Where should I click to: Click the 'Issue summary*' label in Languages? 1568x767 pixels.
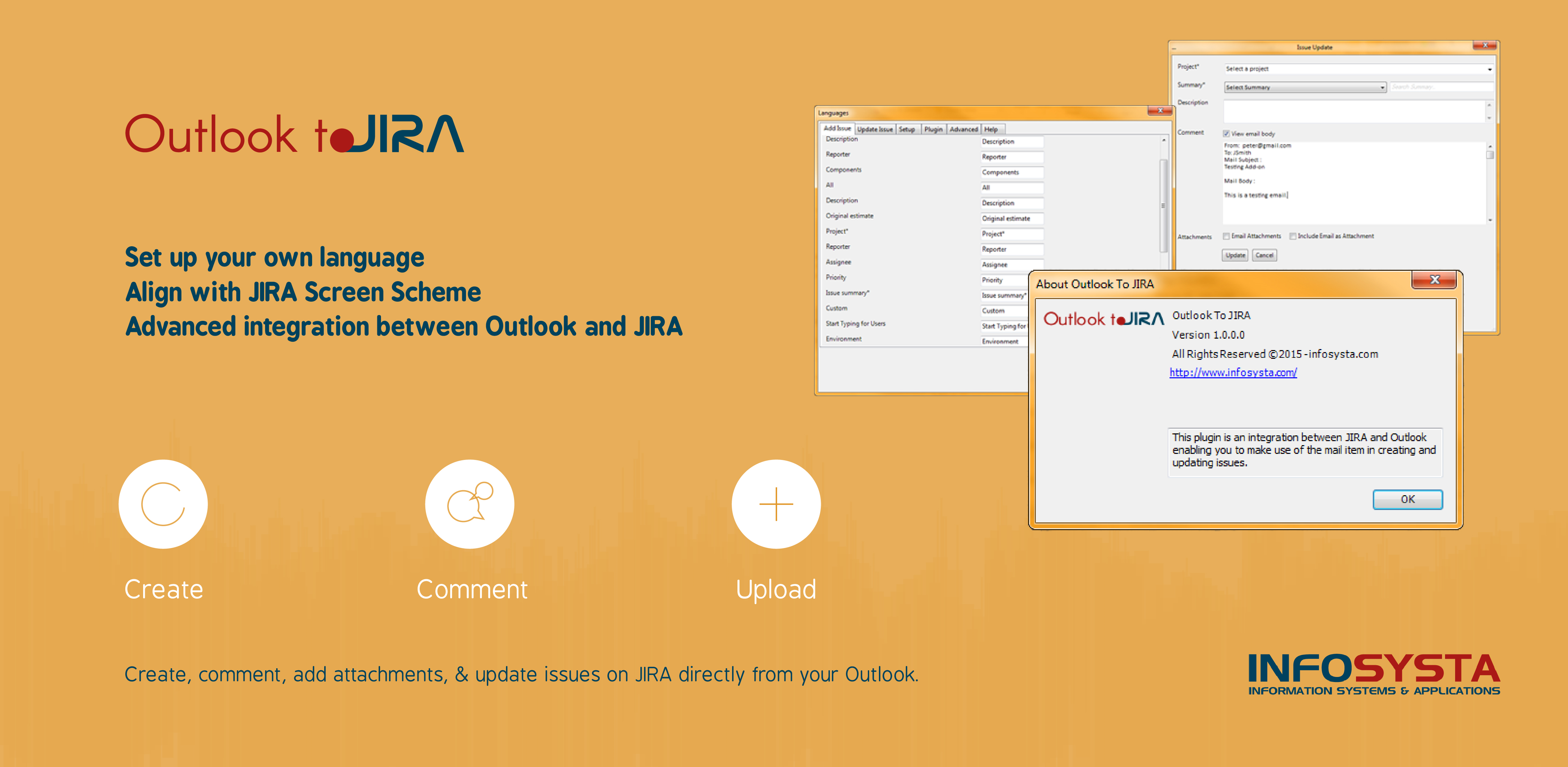[x=847, y=293]
